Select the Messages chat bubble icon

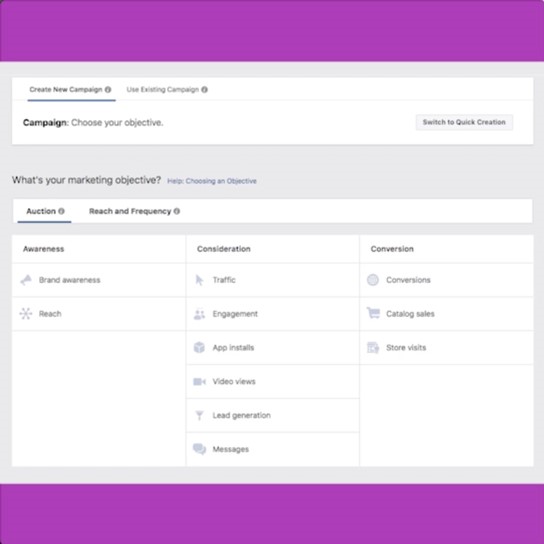[x=199, y=449]
